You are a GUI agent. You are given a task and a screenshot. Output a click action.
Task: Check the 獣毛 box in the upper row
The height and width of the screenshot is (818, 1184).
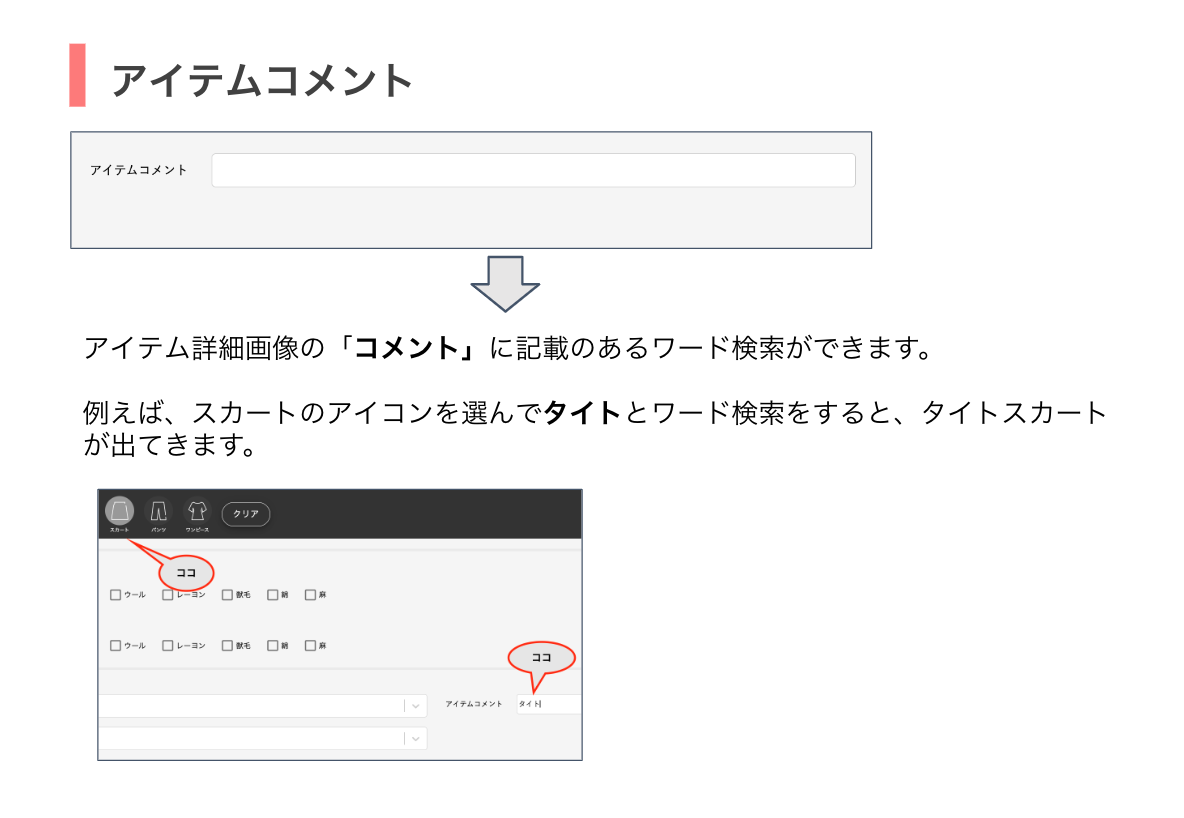tap(227, 595)
